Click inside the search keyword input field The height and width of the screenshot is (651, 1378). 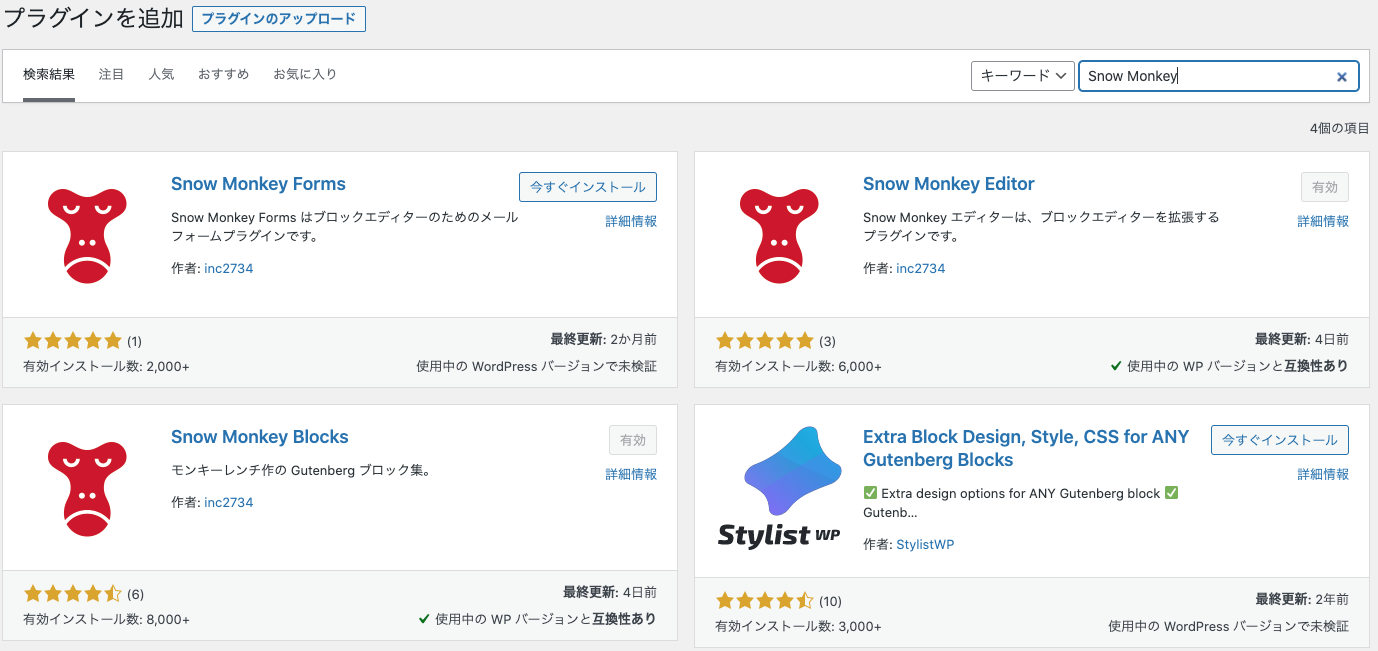tap(1200, 75)
